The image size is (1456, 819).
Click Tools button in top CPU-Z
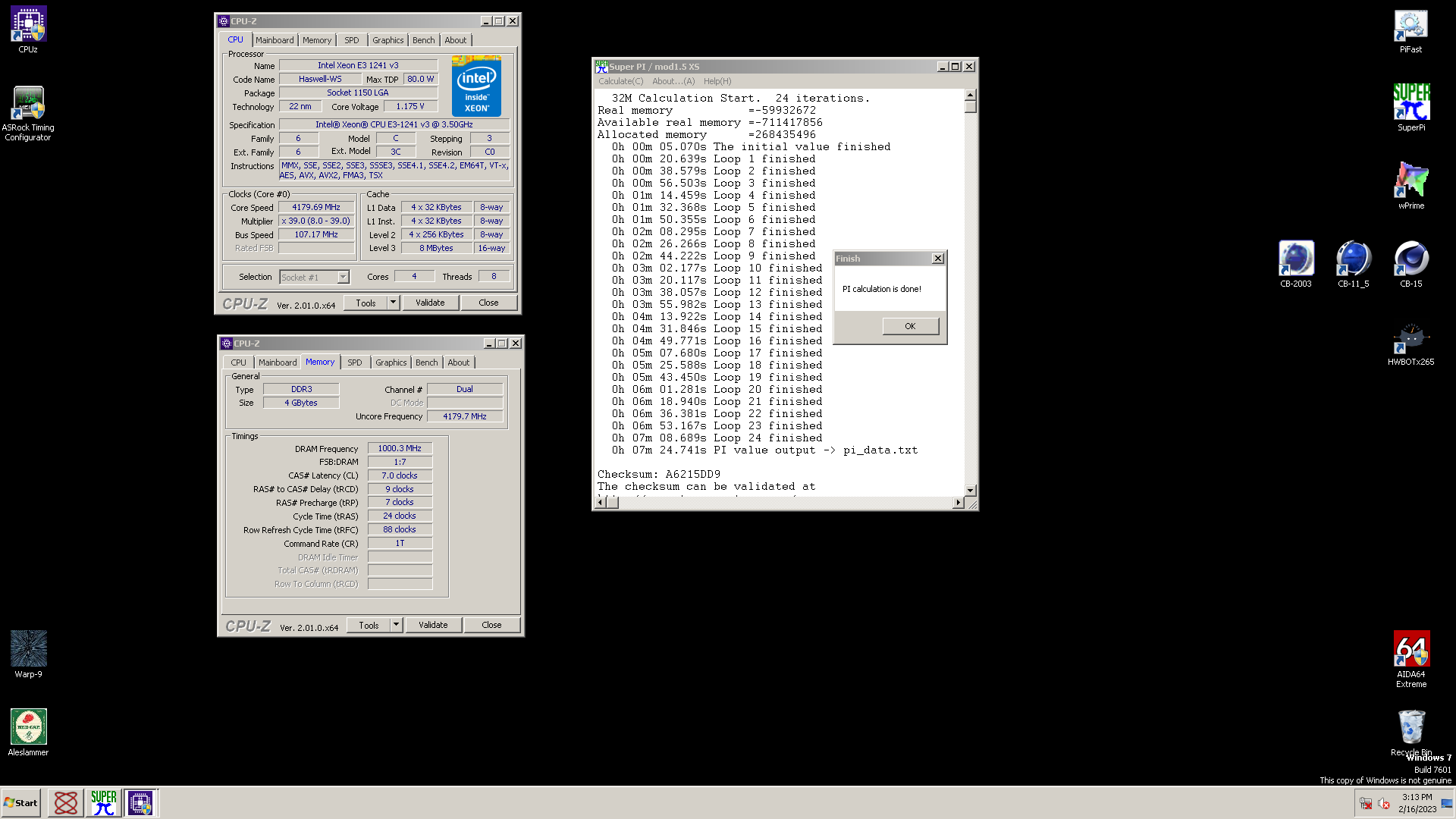(366, 303)
